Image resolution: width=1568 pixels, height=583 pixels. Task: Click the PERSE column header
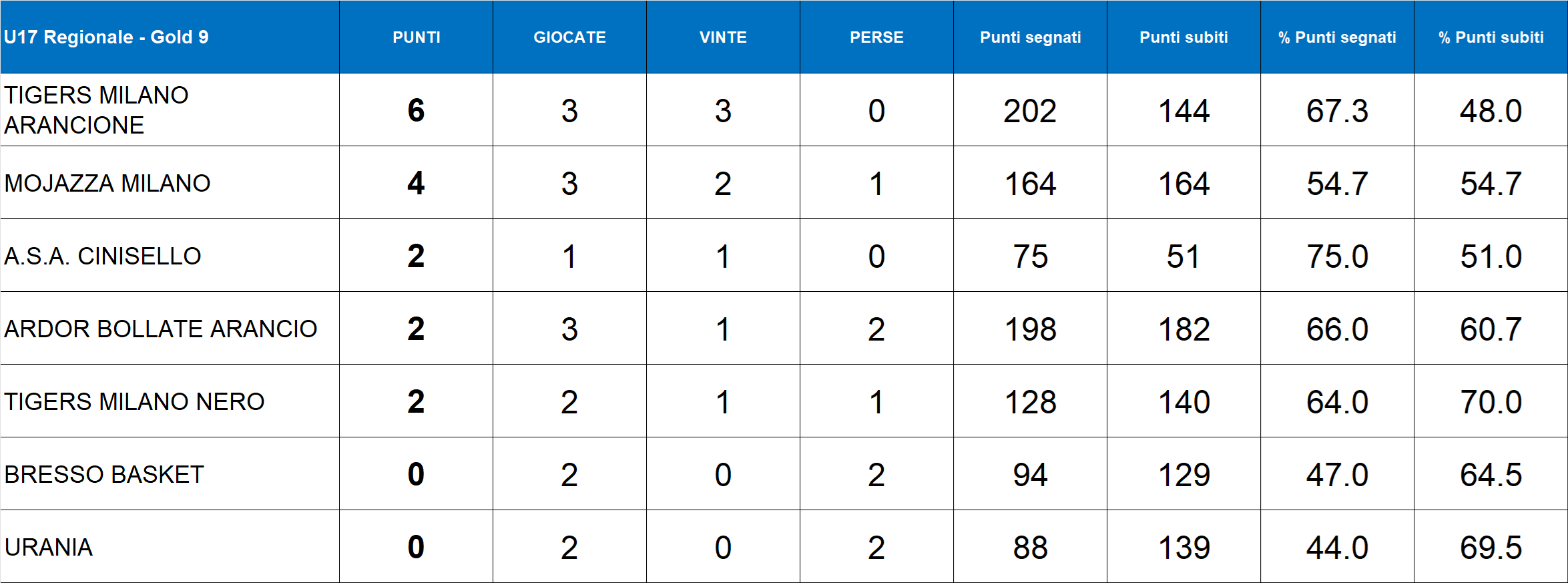pos(876,37)
